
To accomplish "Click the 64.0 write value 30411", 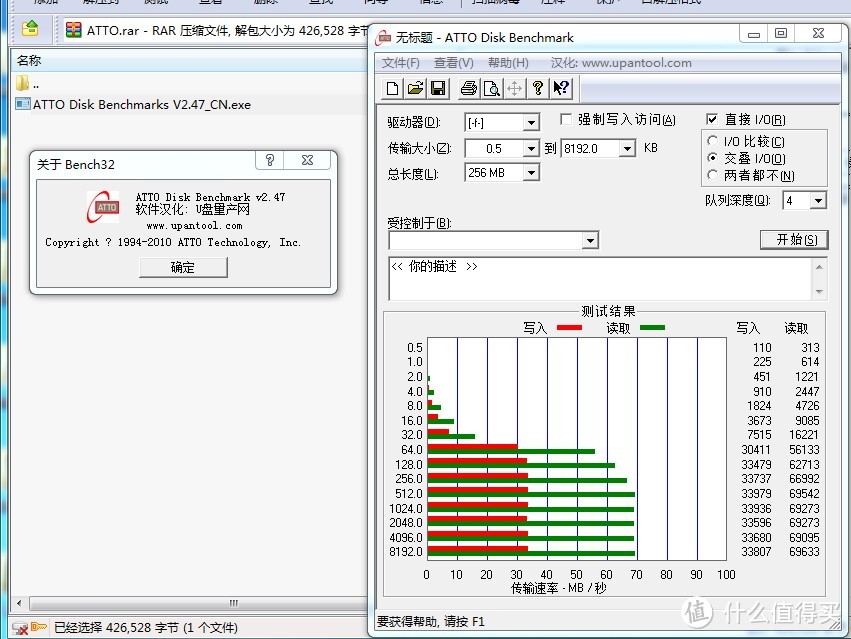I will point(756,450).
